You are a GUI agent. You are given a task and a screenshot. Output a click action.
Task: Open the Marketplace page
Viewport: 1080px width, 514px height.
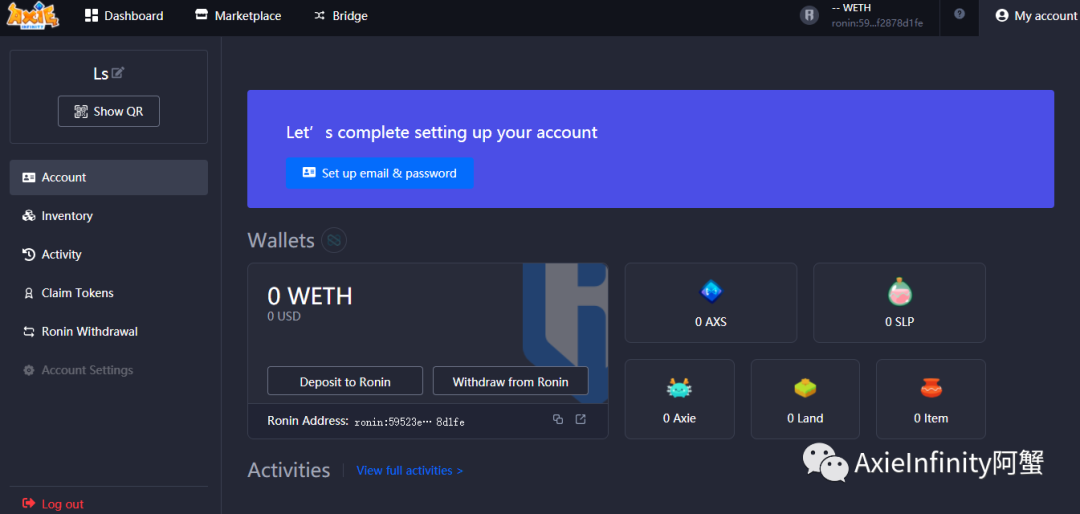[x=238, y=16]
